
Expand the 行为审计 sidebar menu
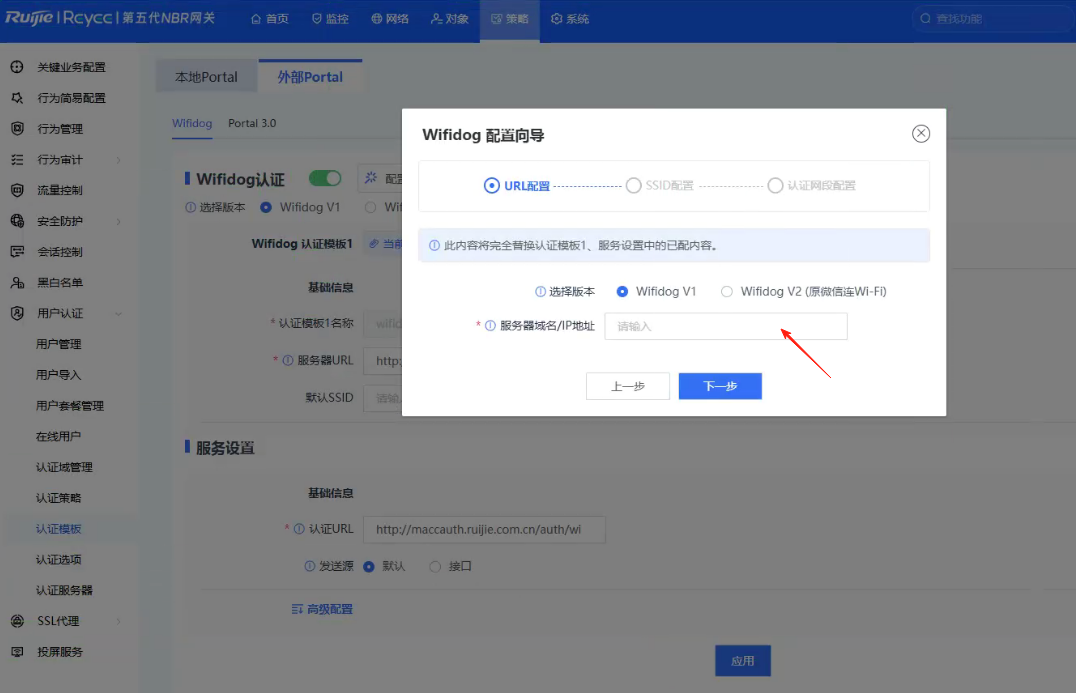coord(119,160)
